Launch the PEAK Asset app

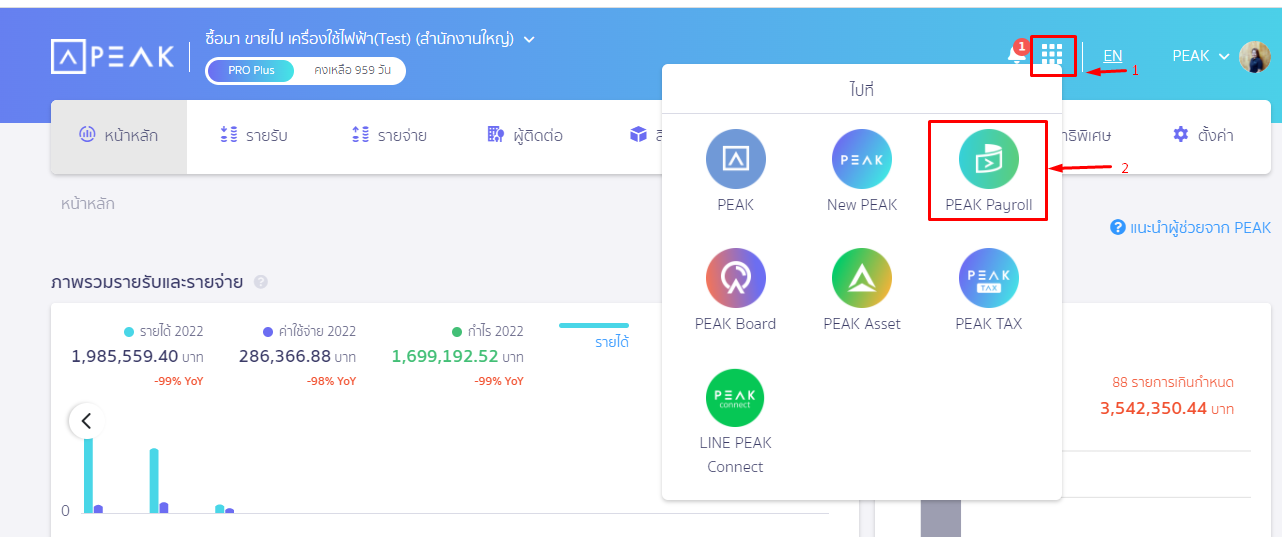coord(862,289)
